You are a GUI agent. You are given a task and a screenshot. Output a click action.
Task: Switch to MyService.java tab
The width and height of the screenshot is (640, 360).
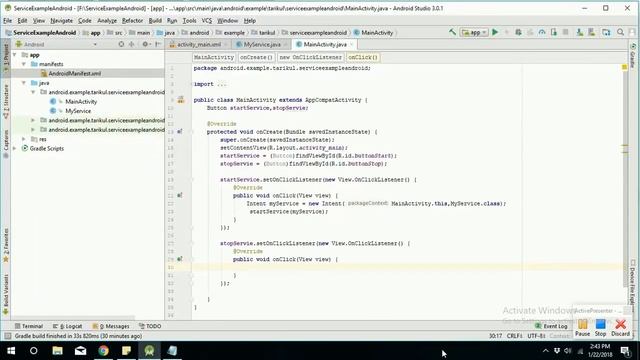tap(262, 44)
